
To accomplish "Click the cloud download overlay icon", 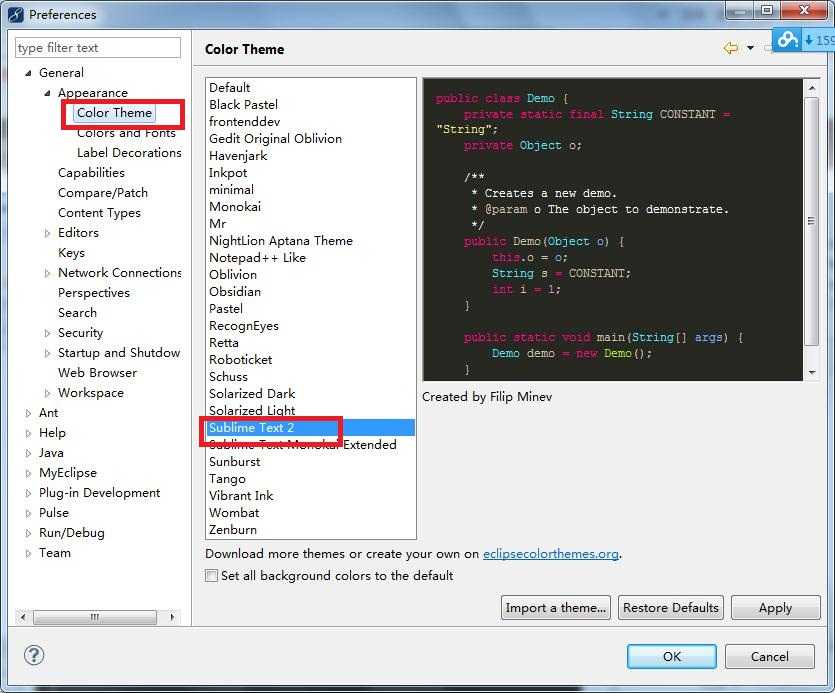I will (788, 39).
